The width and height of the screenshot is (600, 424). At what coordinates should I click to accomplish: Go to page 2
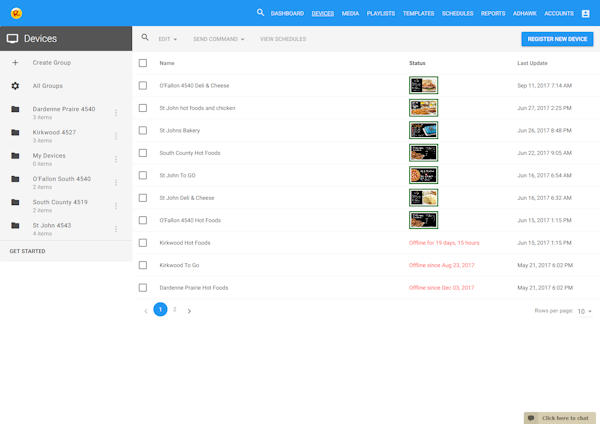tap(175, 309)
